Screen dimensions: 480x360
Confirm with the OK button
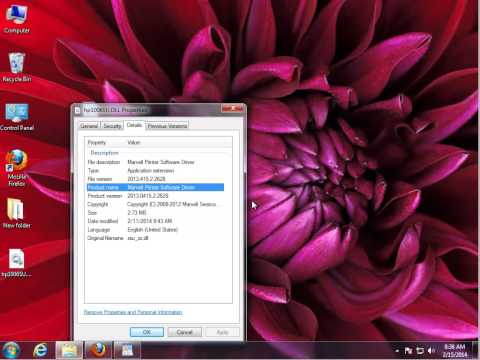[147, 332]
